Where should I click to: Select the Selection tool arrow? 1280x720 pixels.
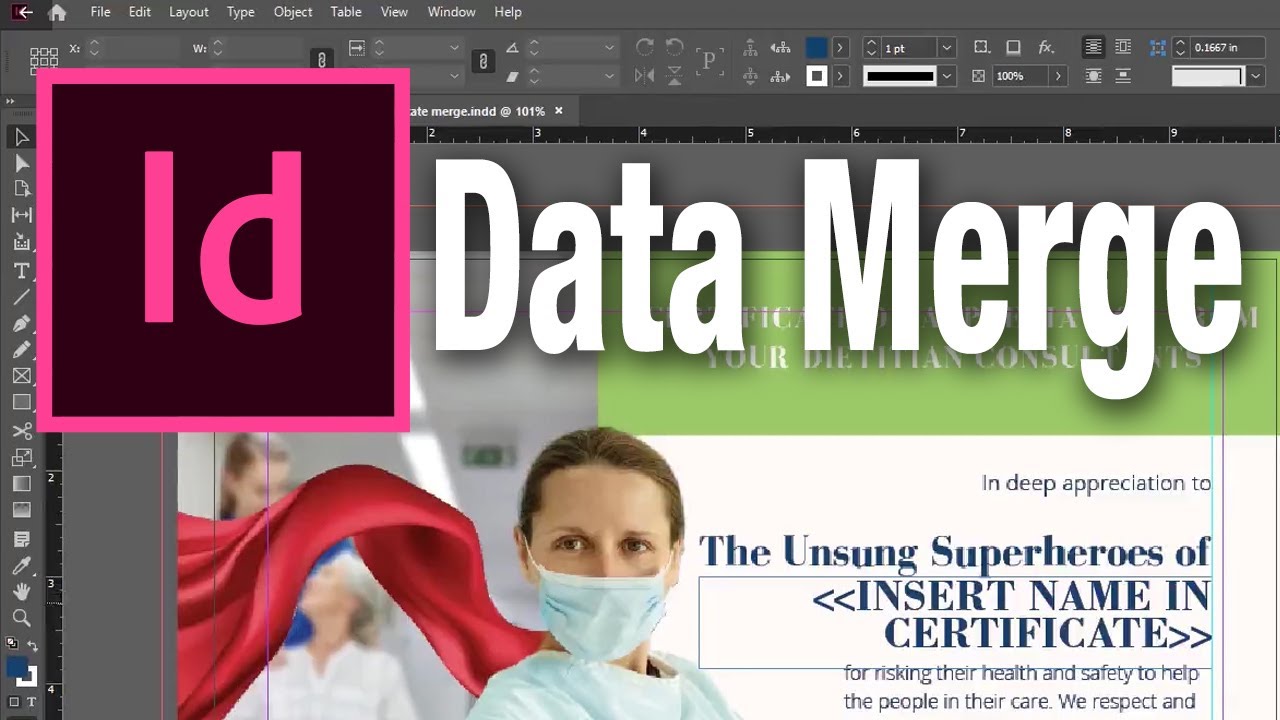point(21,137)
